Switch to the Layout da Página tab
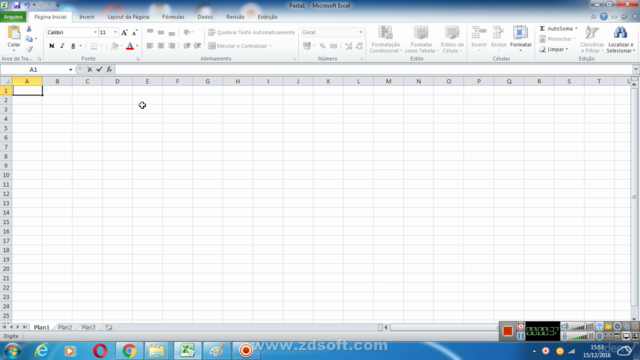This screenshot has width=640, height=360. click(x=128, y=17)
